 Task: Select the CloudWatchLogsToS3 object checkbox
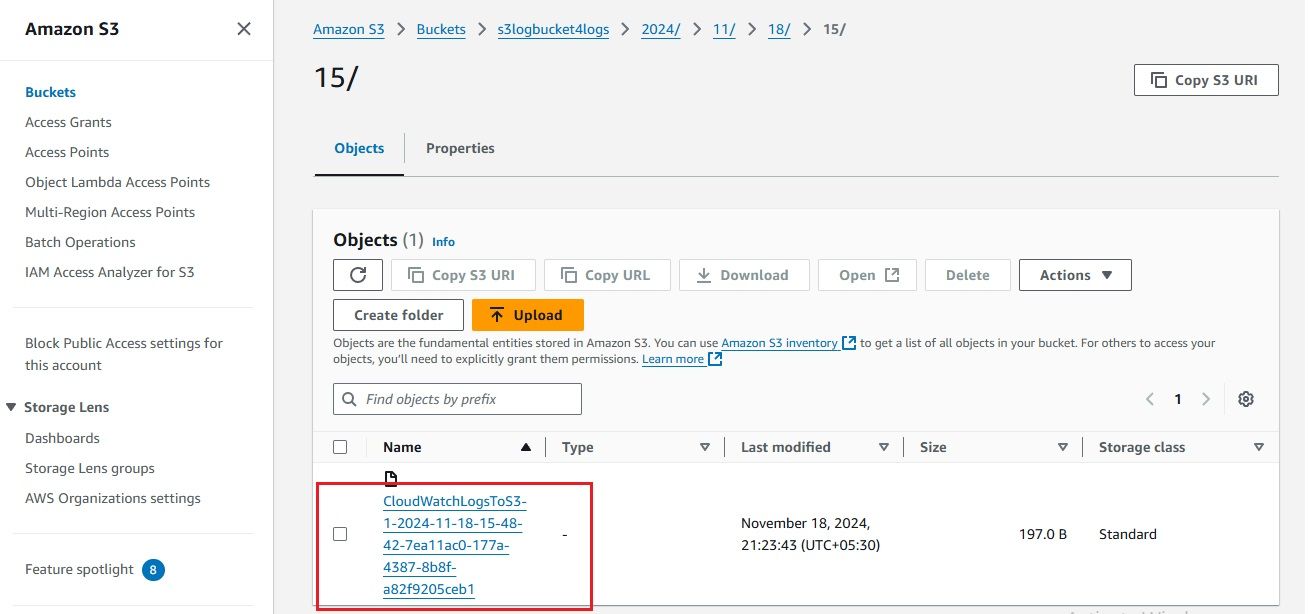click(x=339, y=533)
